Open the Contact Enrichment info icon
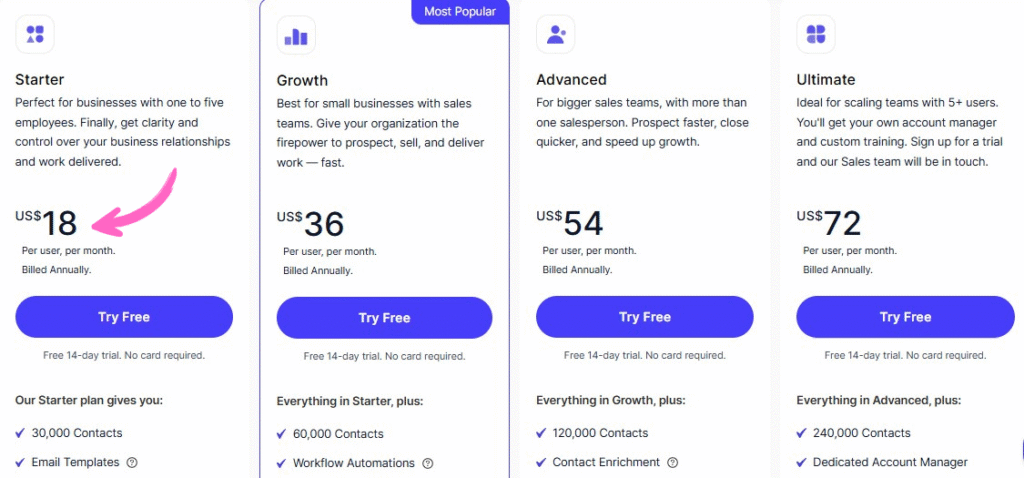The width and height of the screenshot is (1024, 478). (x=673, y=463)
